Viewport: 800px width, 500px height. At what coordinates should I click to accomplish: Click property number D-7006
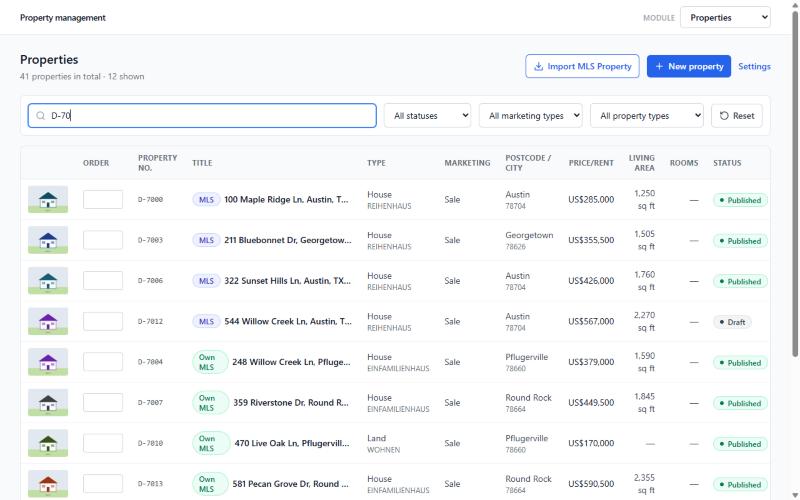(151, 281)
